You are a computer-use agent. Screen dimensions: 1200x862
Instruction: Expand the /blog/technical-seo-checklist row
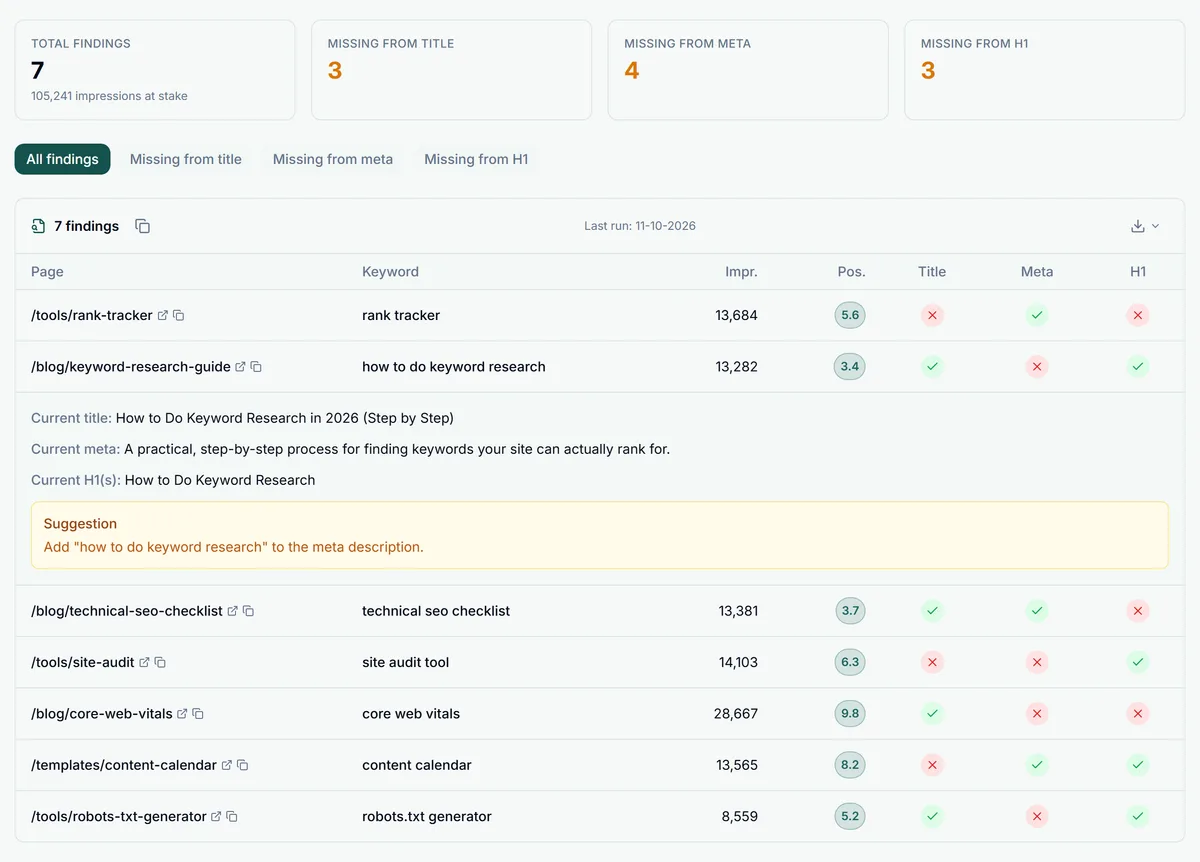pos(600,611)
